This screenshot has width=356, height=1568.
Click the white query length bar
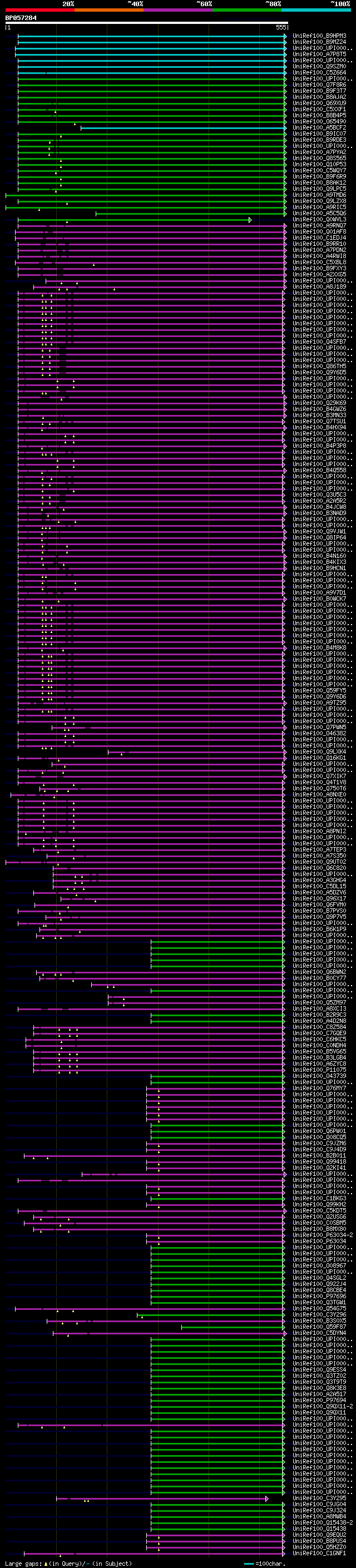click(147, 22)
